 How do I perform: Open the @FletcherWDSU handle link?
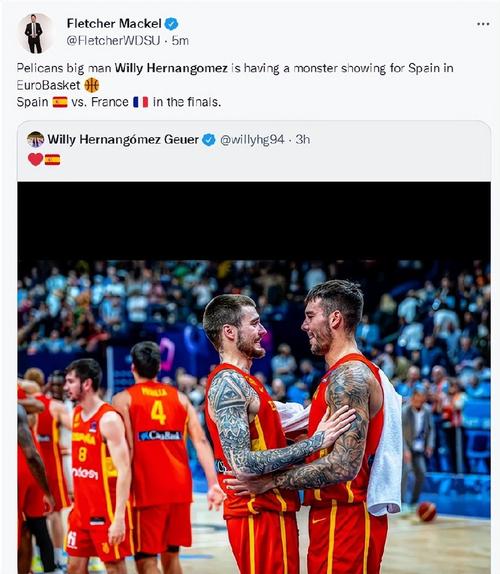pyautogui.click(x=113, y=41)
